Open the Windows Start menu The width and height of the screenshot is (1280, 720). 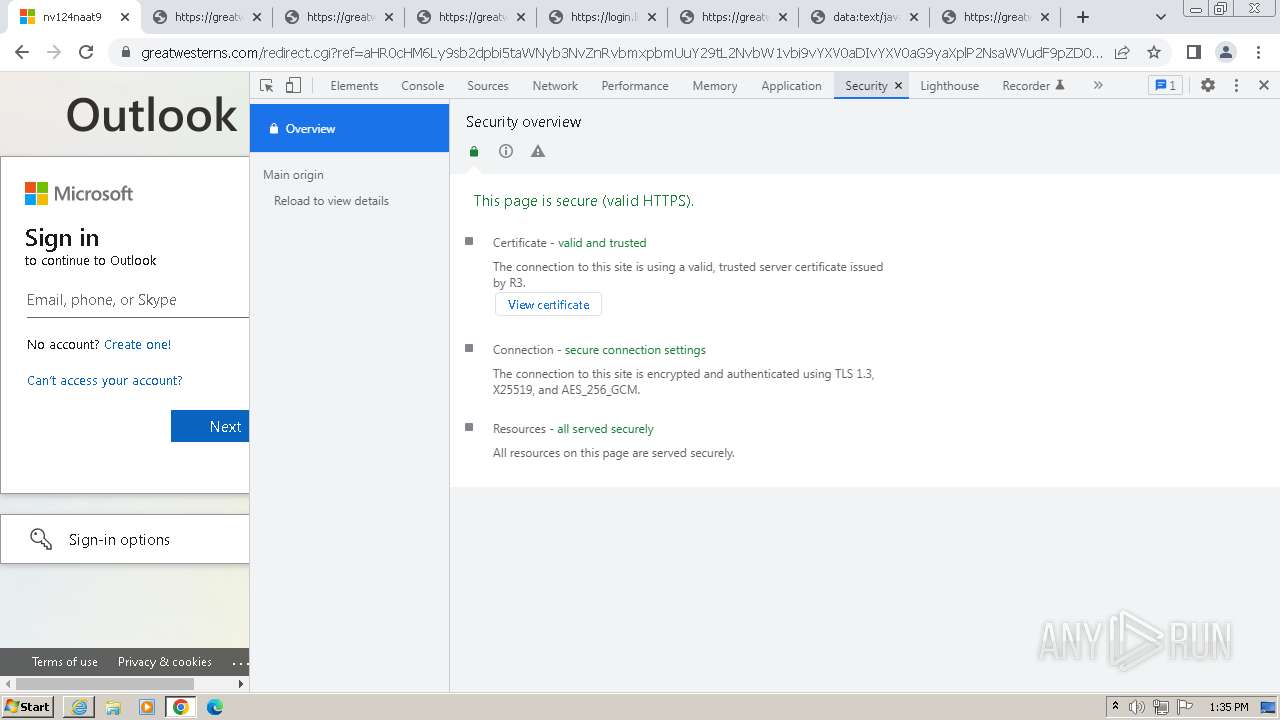click(x=28, y=707)
